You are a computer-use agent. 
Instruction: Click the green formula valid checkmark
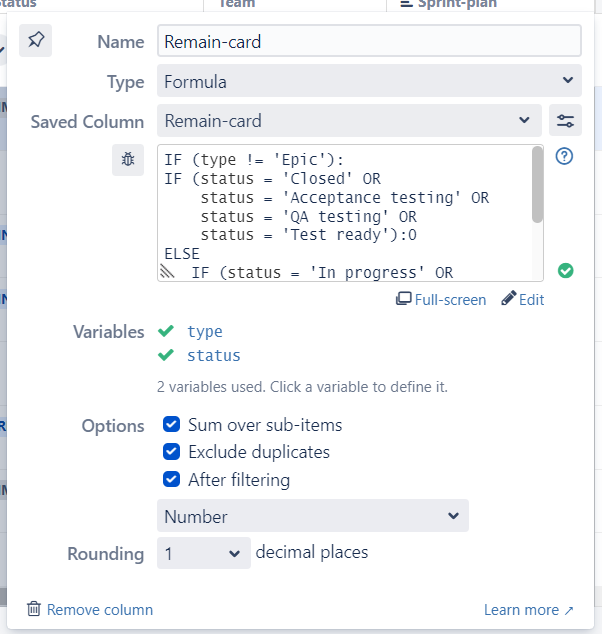coord(565,271)
